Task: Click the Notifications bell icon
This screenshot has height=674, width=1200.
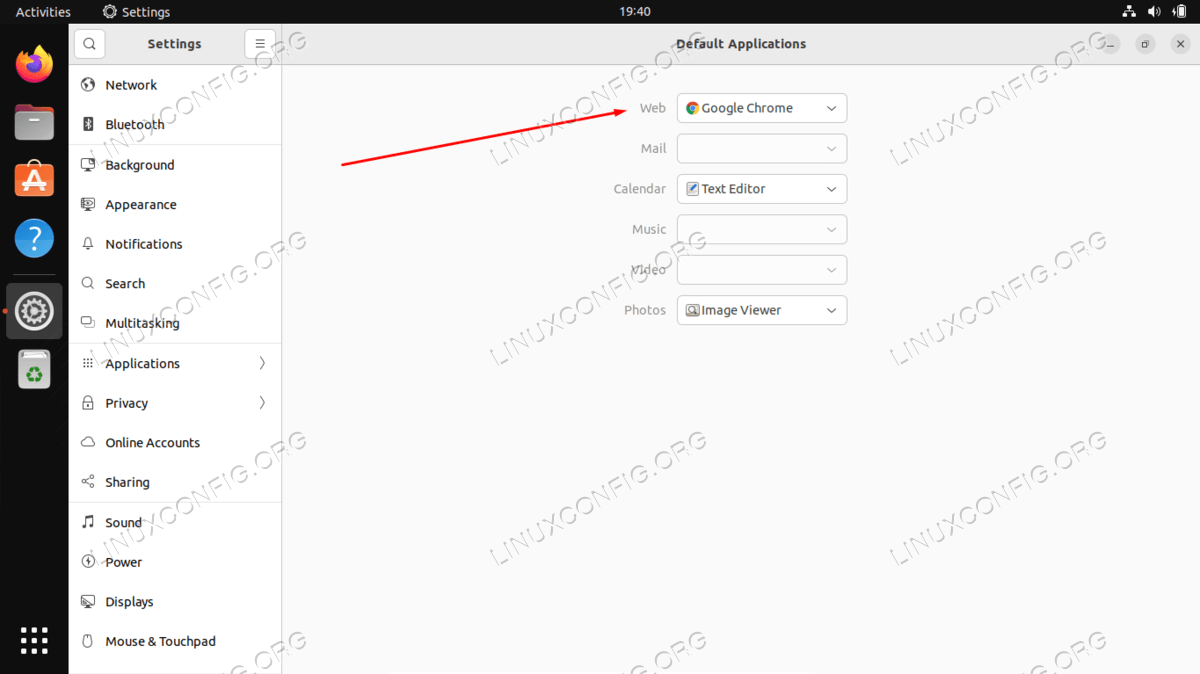Action: coord(88,244)
